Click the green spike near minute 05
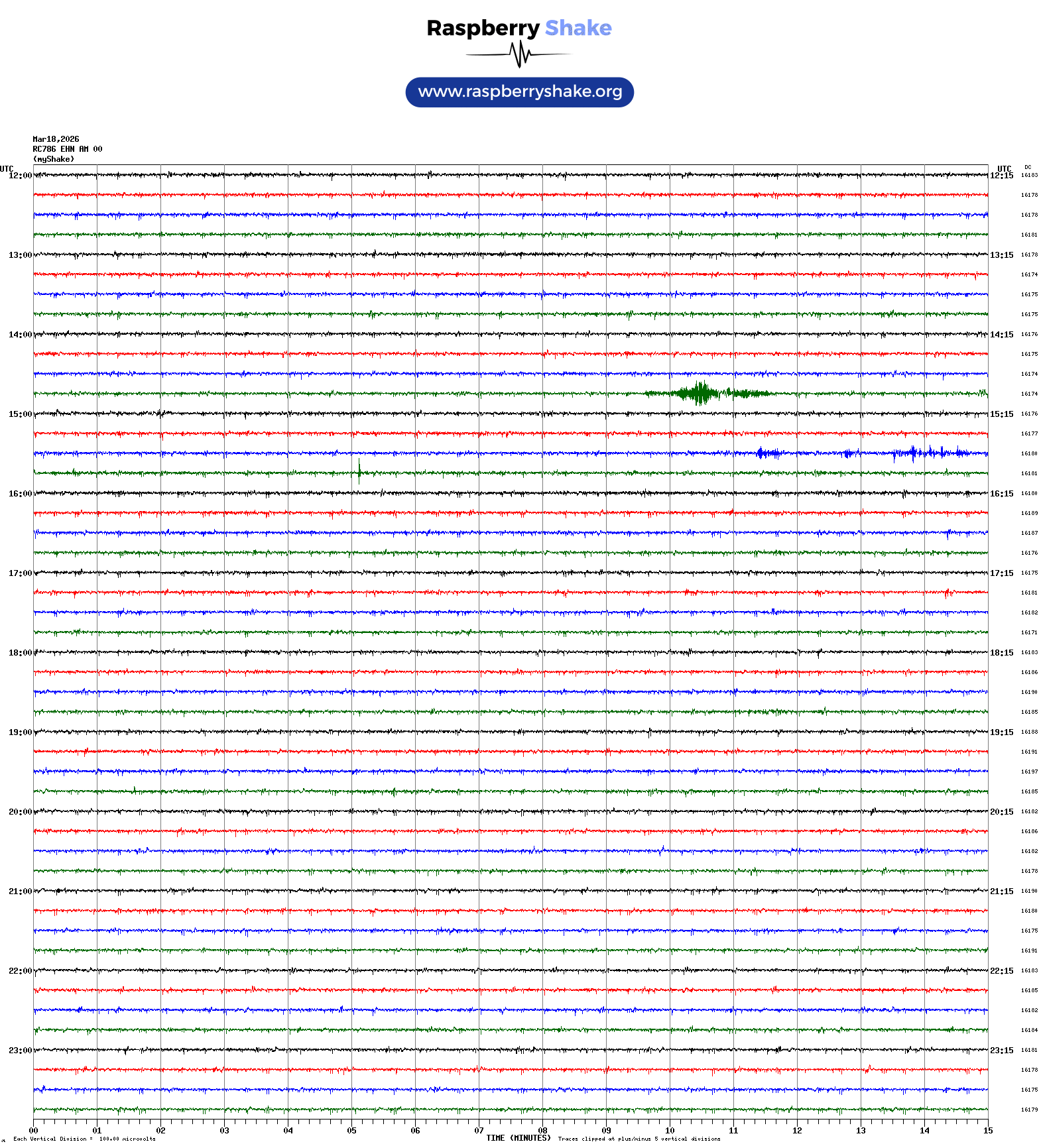1041x1148 pixels. click(x=359, y=471)
